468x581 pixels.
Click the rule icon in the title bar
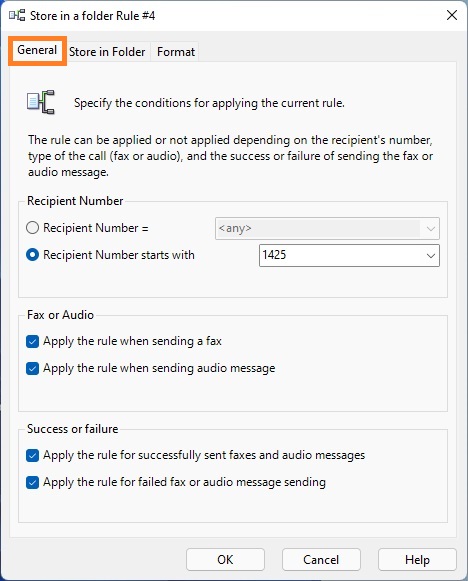coord(17,16)
